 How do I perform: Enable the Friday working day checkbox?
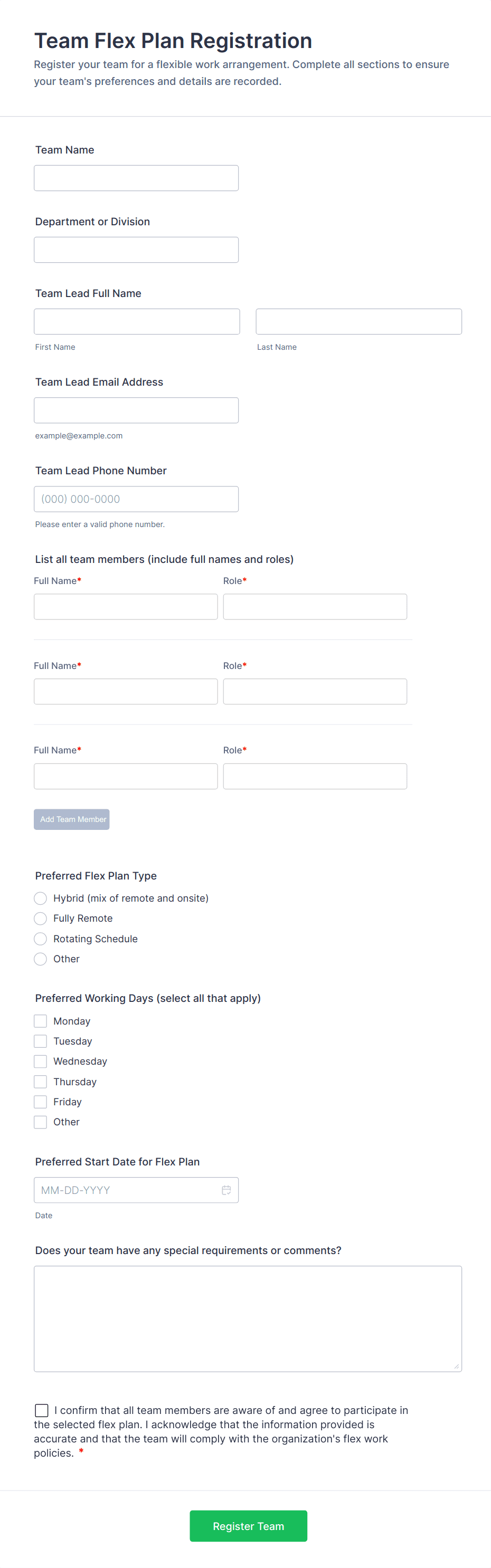[40, 1101]
